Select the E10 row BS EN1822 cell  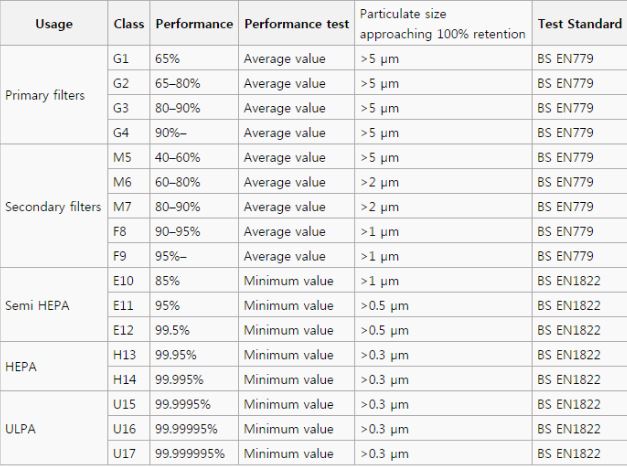[579, 280]
